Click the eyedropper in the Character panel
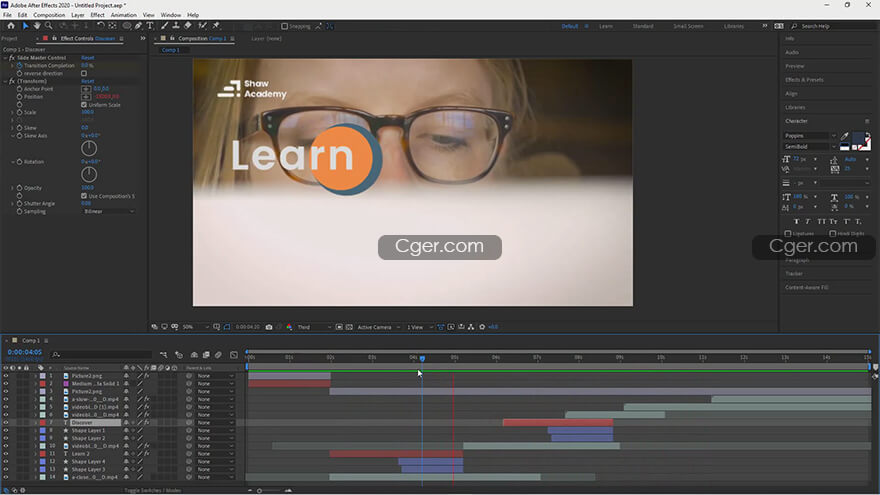Image resolution: width=880 pixels, height=495 pixels. [x=845, y=136]
